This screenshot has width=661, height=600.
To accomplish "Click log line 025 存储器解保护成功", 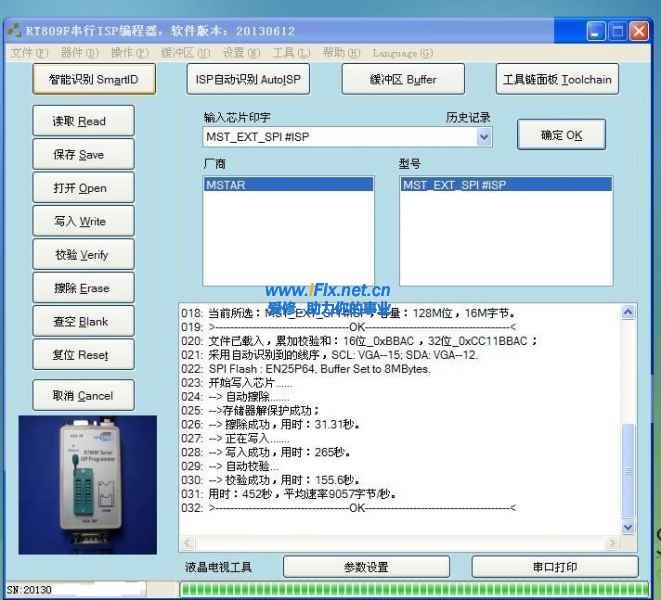I will [251, 410].
